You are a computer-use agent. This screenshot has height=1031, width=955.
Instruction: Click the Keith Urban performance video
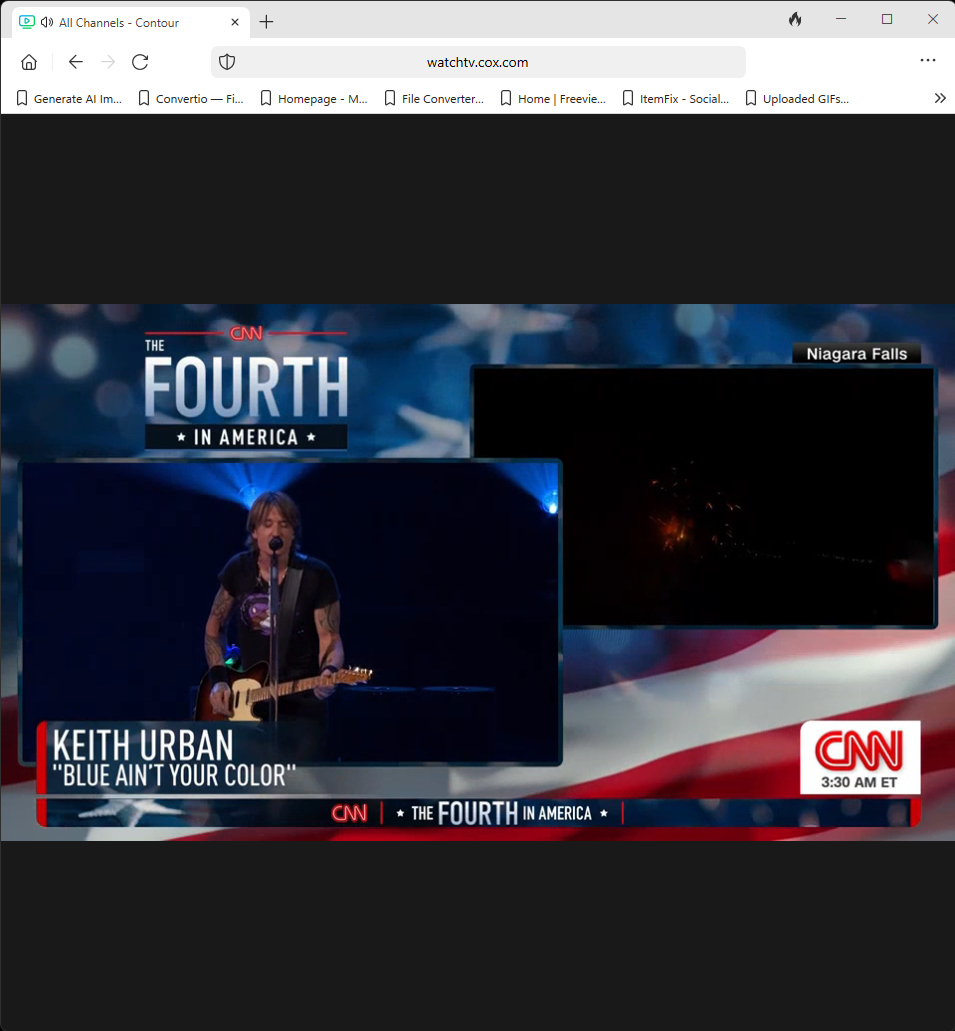click(291, 613)
